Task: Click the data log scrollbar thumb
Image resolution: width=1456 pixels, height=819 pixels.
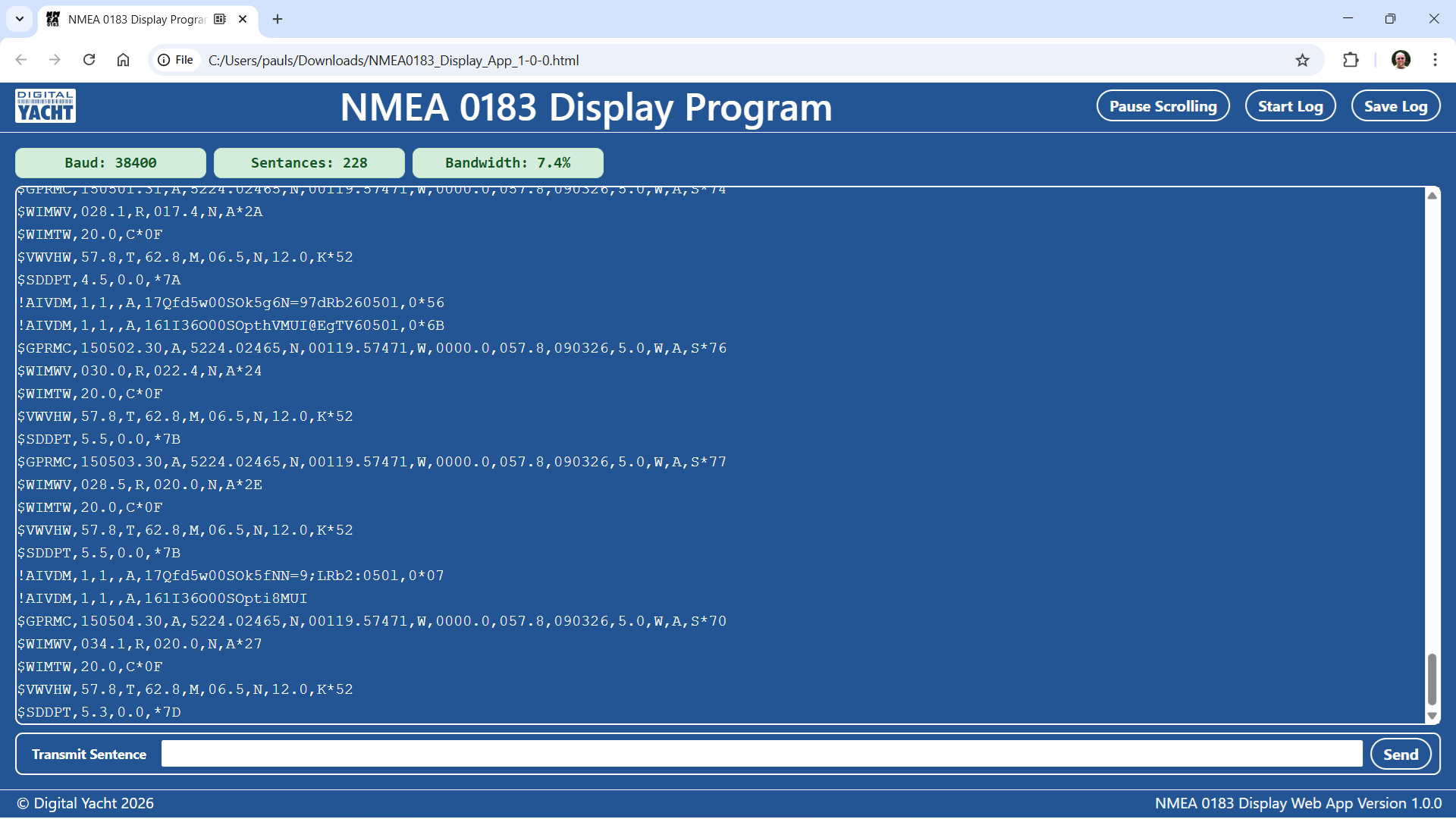Action: 1432,679
